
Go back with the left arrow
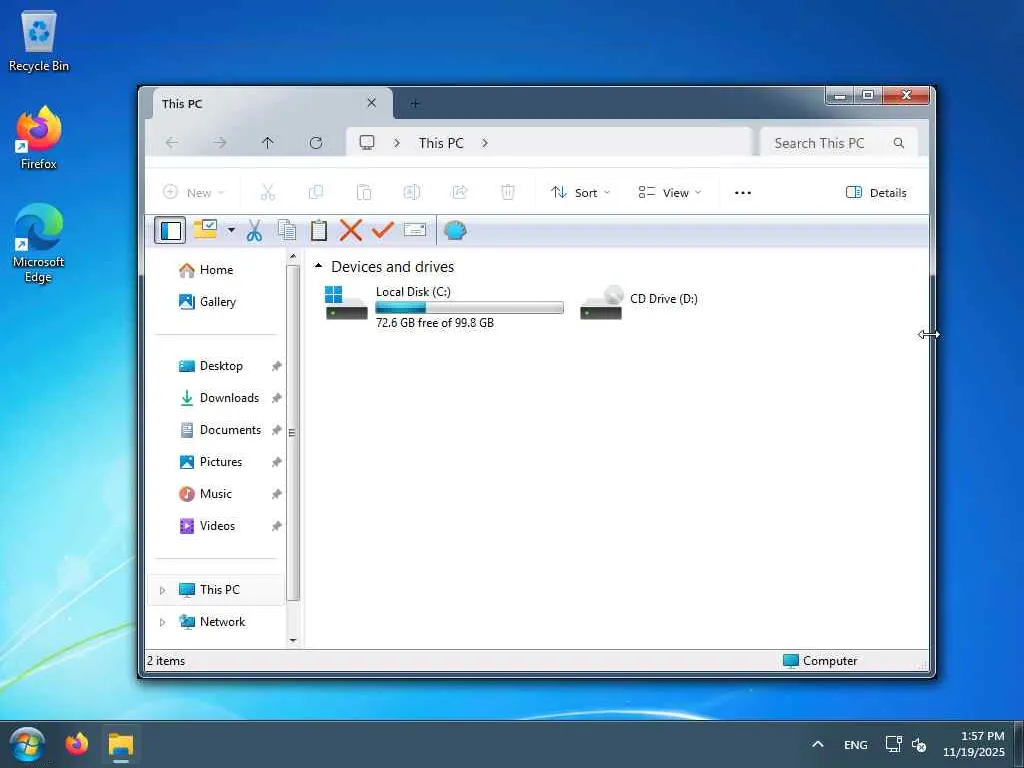click(x=172, y=143)
